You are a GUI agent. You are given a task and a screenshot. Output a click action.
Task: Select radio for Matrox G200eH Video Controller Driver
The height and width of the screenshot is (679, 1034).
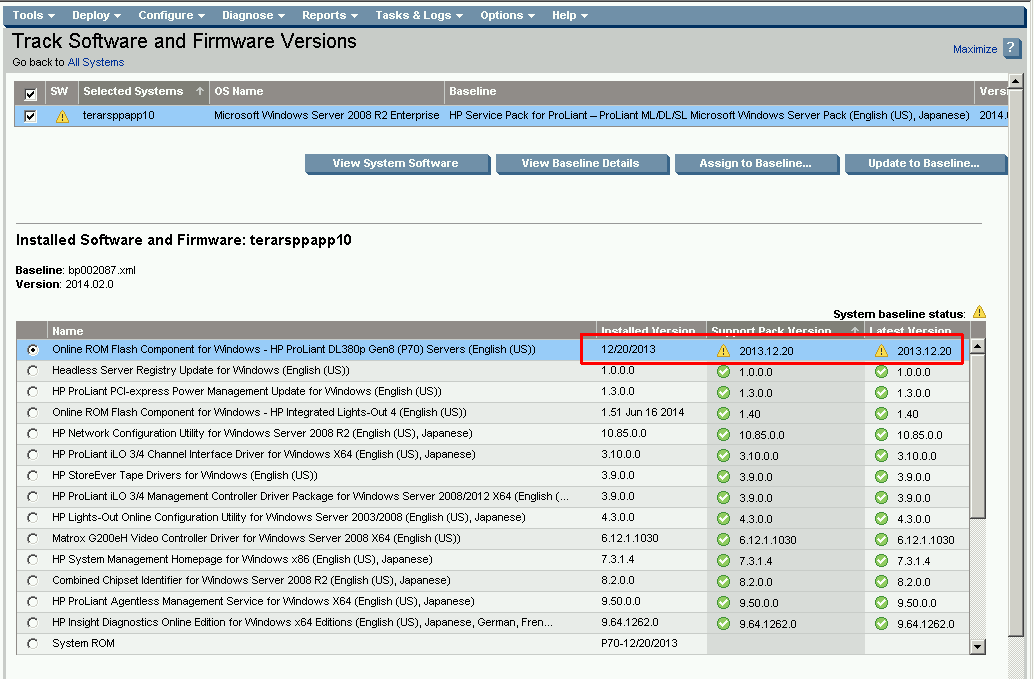[x=32, y=539]
